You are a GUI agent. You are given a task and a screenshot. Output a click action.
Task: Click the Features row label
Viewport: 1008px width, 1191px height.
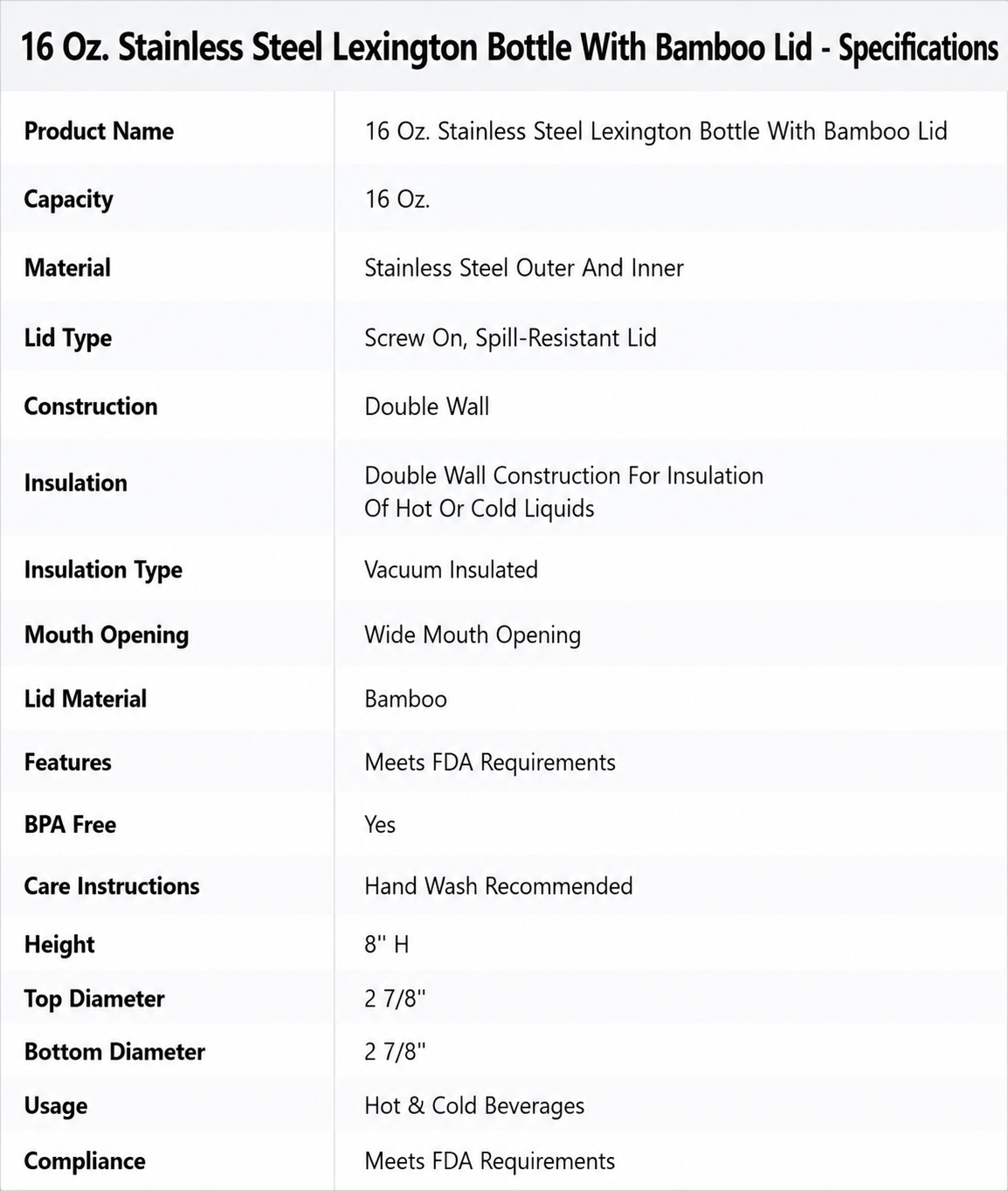68,762
